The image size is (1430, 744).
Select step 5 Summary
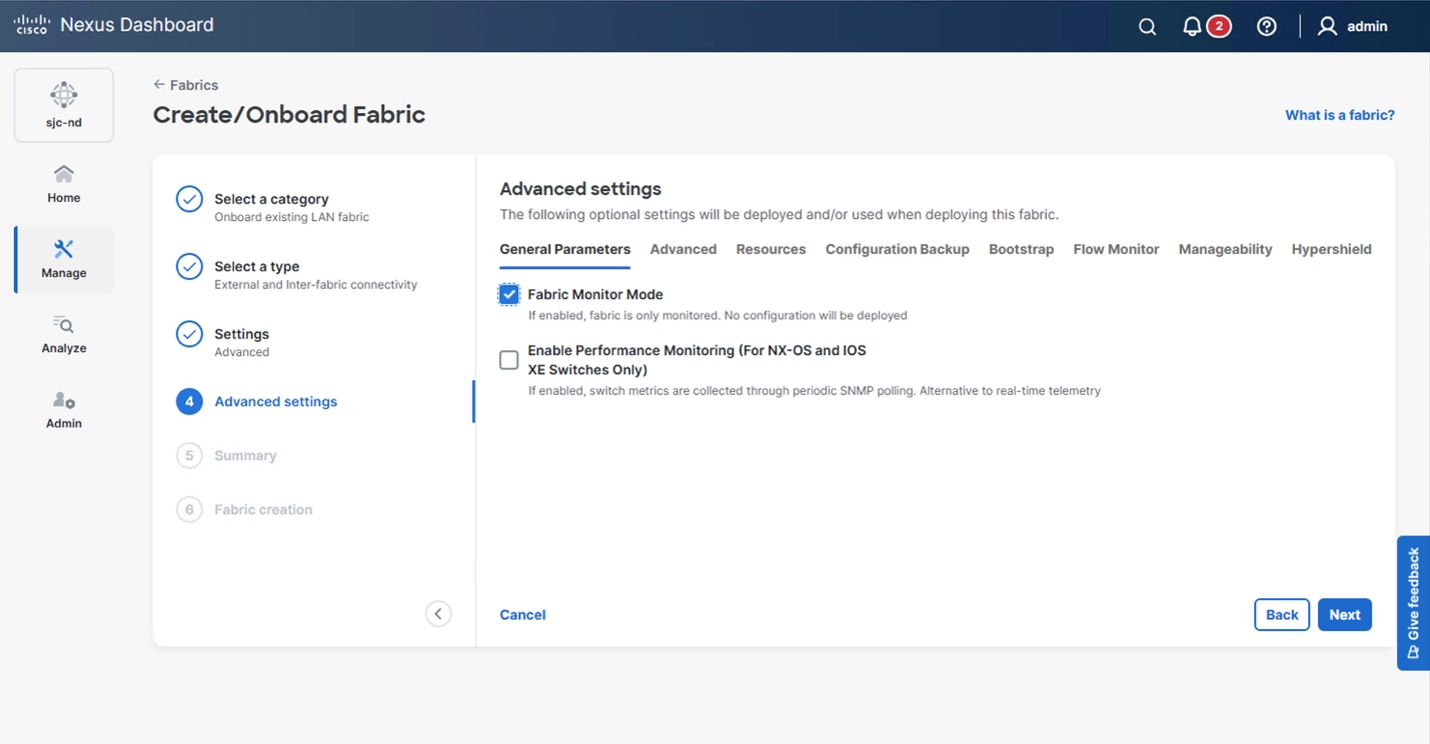[227, 456]
